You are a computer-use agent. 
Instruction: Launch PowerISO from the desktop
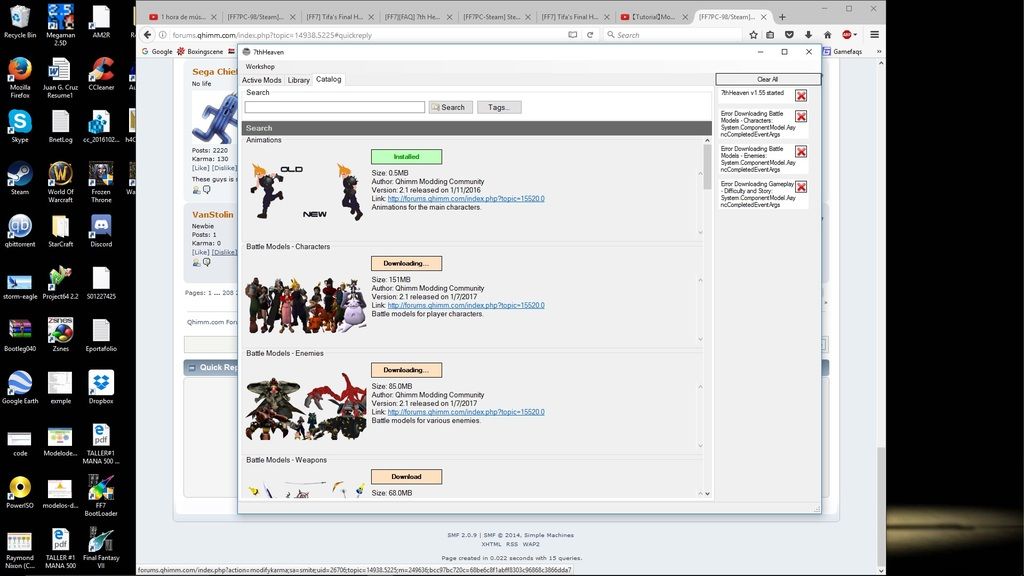click(x=20, y=492)
